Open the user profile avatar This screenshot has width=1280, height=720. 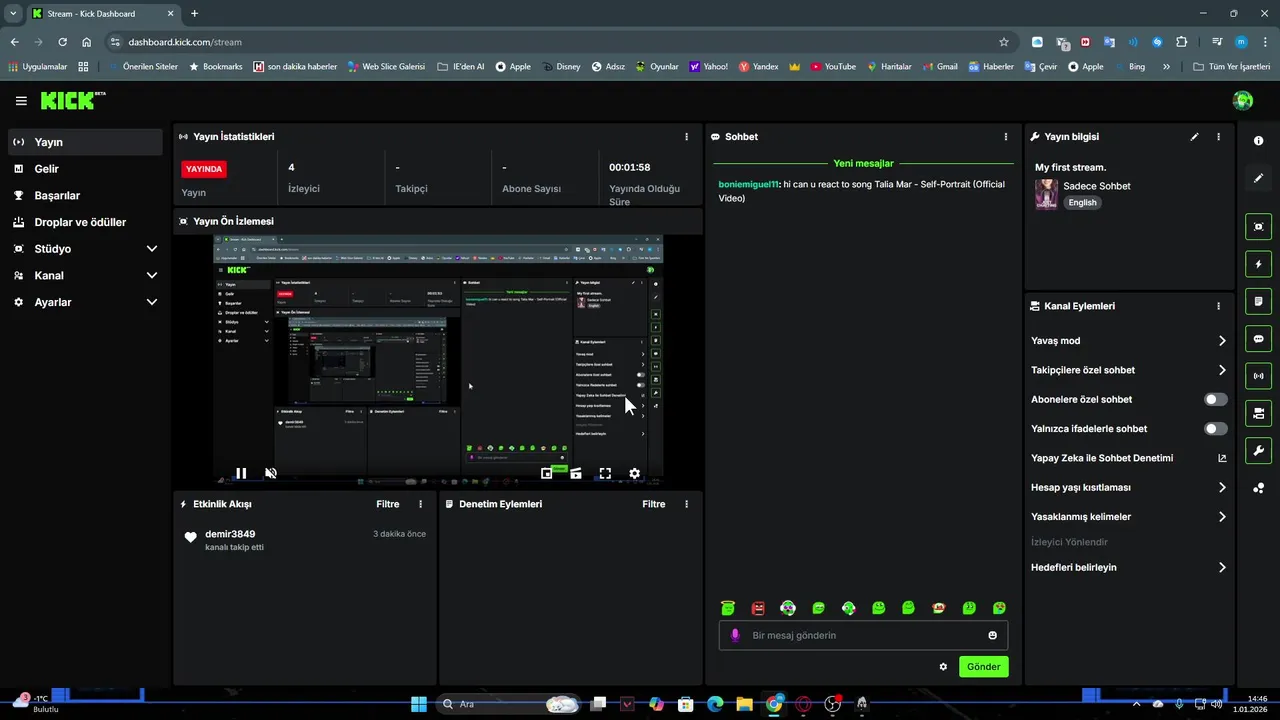[x=1243, y=100]
